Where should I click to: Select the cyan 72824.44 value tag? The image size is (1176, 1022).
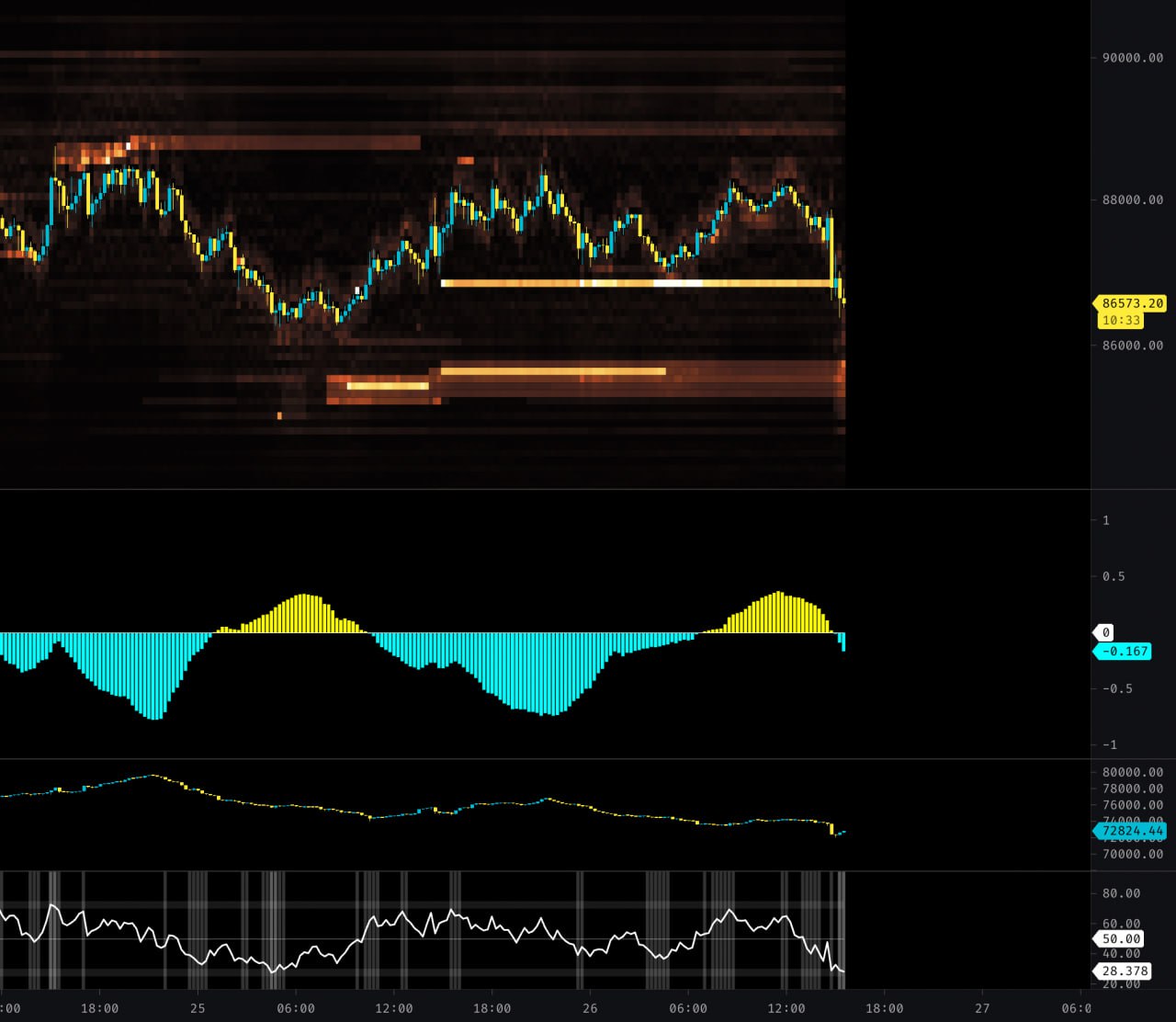1131,832
